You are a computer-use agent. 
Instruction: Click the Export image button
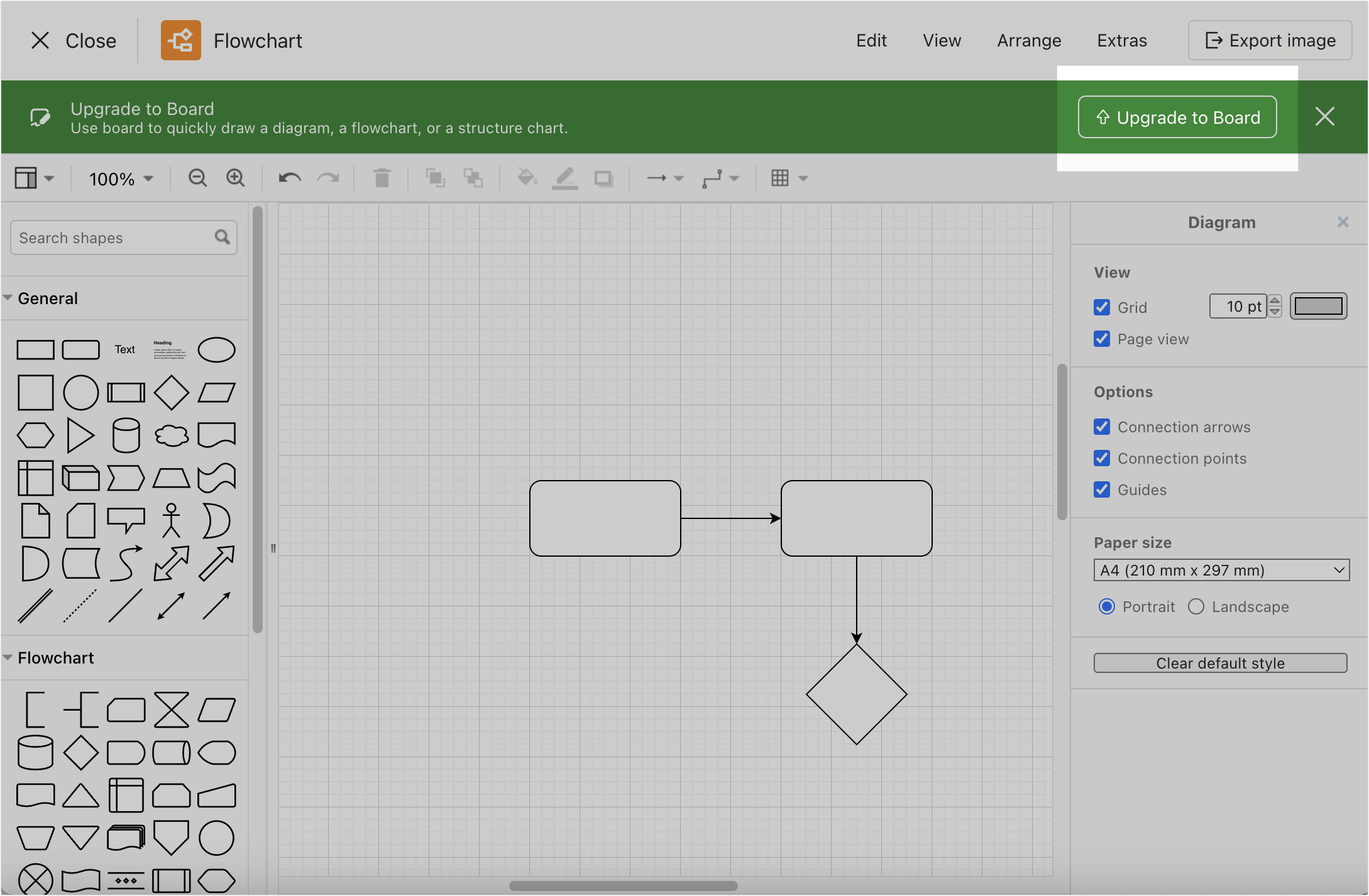1272,41
